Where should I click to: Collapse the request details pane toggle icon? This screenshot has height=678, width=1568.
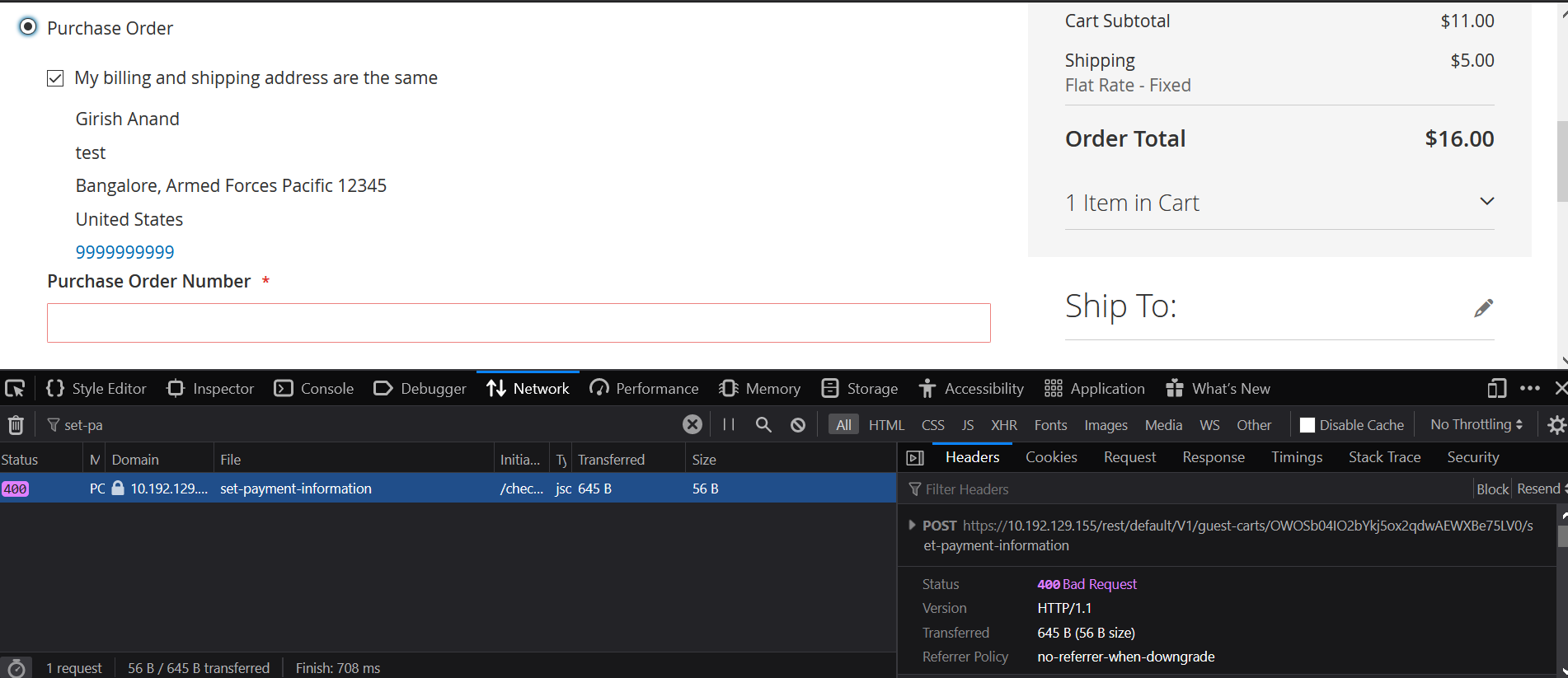[x=915, y=458]
